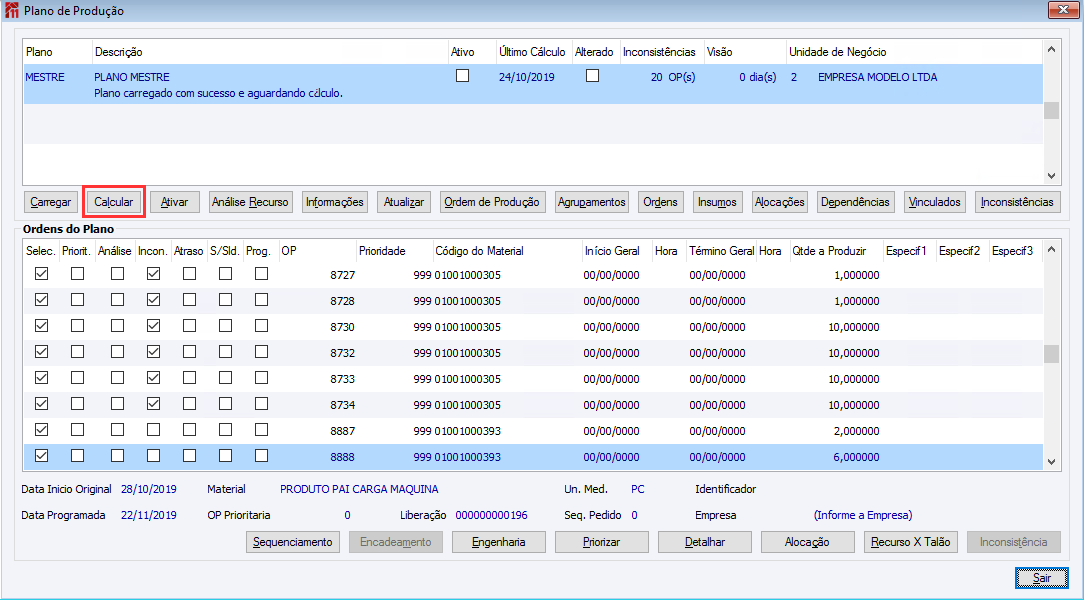Click the Último Cálculo column header
1084x600 pixels.
click(534, 52)
